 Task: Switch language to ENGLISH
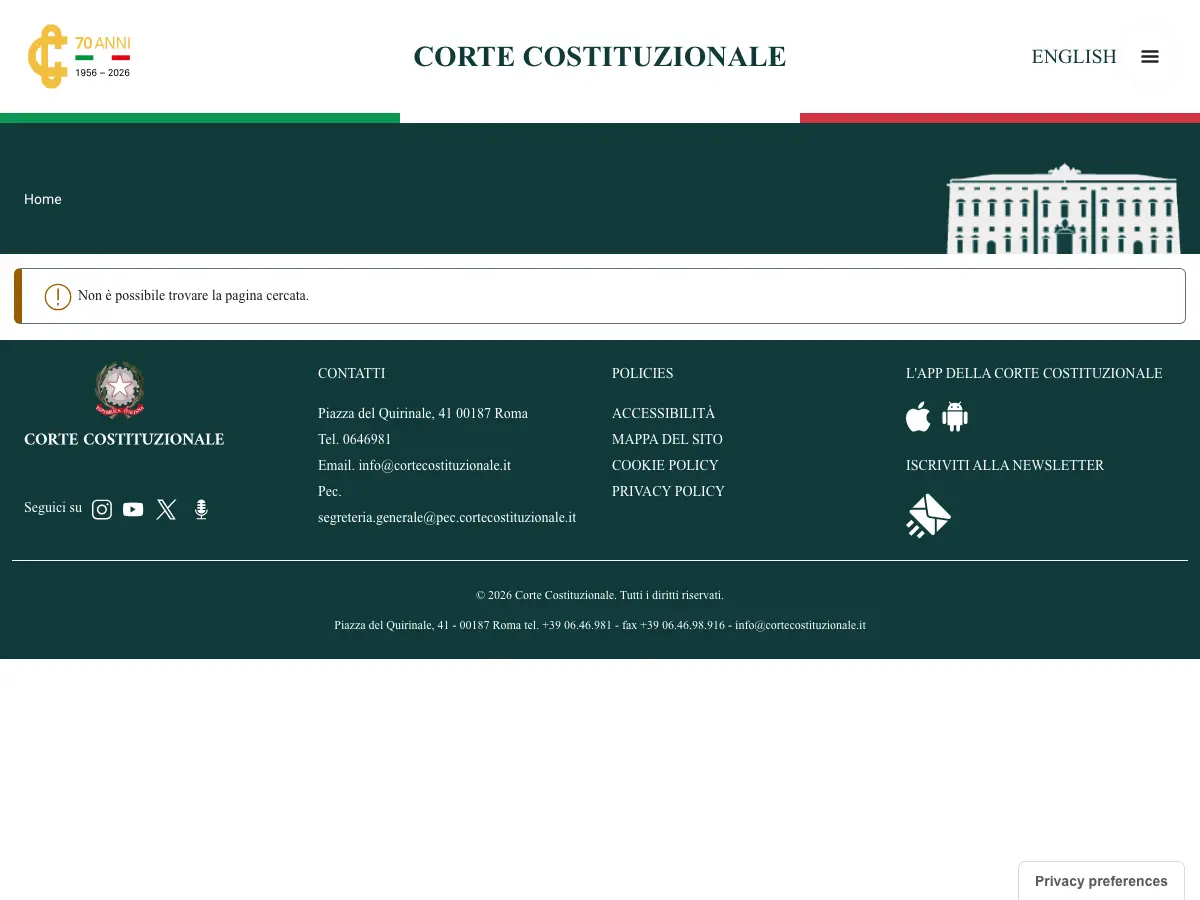click(1074, 57)
